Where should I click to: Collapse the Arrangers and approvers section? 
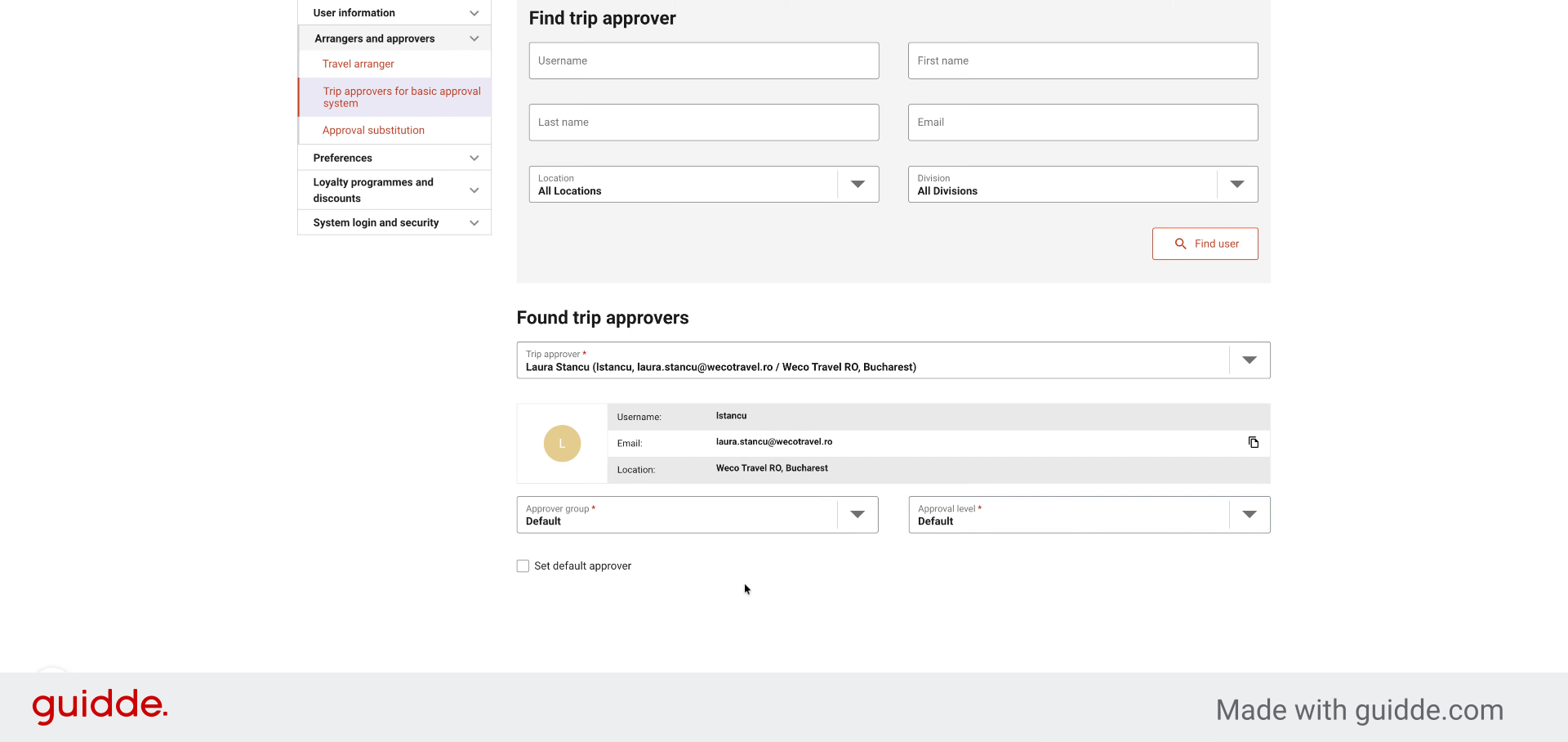click(x=394, y=38)
